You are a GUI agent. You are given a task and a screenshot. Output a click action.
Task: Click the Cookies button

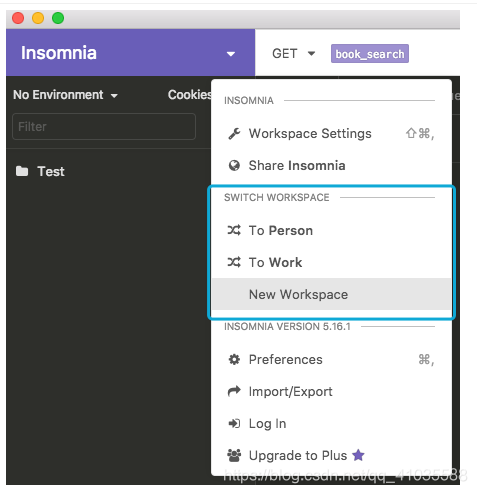point(190,95)
